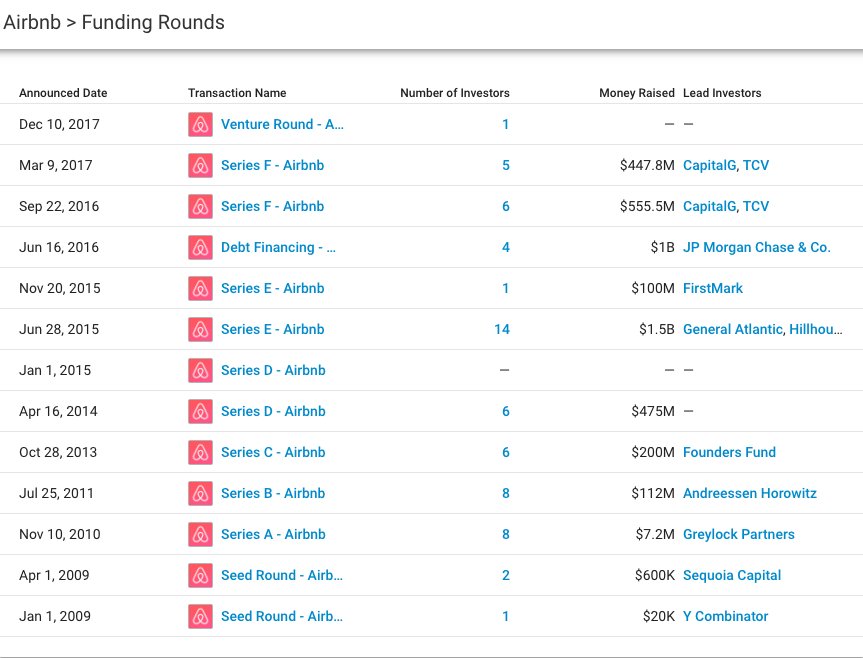The height and width of the screenshot is (658, 863).
Task: Open FirstMark lead investor page
Action: pos(713,289)
